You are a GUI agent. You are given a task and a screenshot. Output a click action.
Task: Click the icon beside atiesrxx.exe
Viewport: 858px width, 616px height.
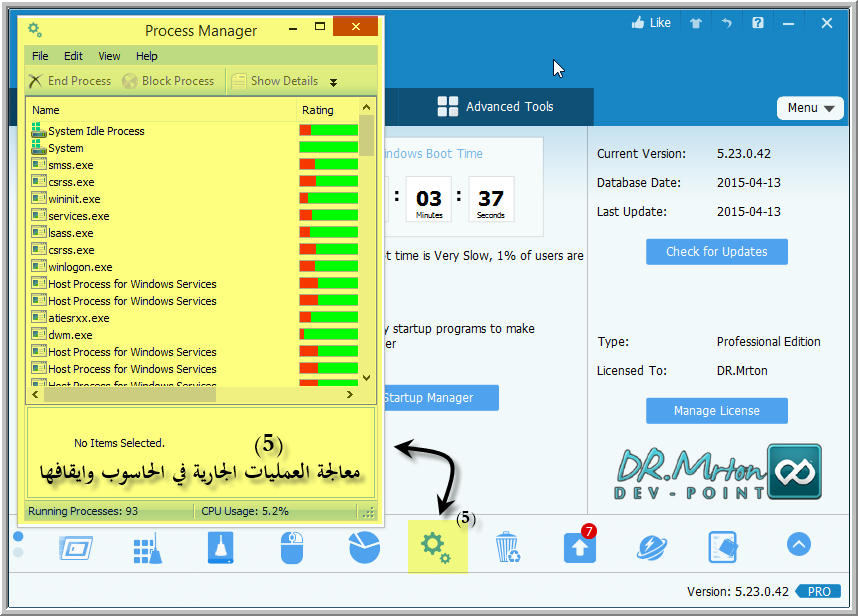point(38,317)
